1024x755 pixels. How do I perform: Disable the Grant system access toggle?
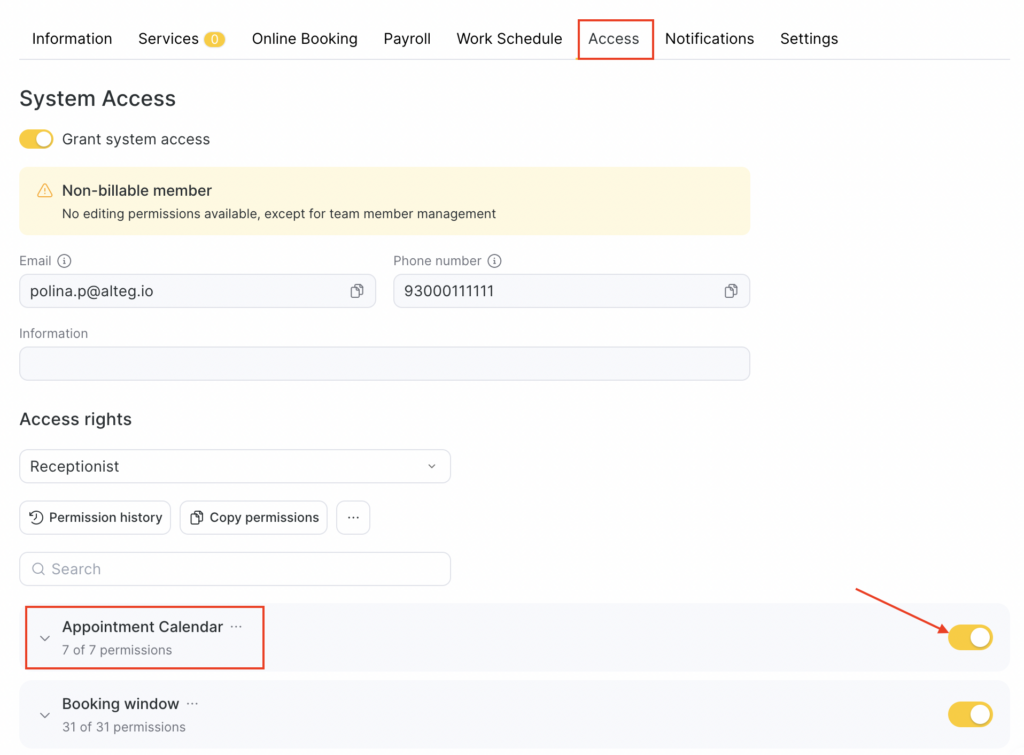36,139
